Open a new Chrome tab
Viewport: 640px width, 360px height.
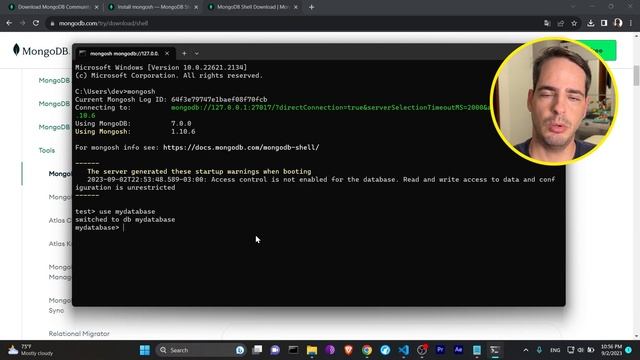(311, 7)
